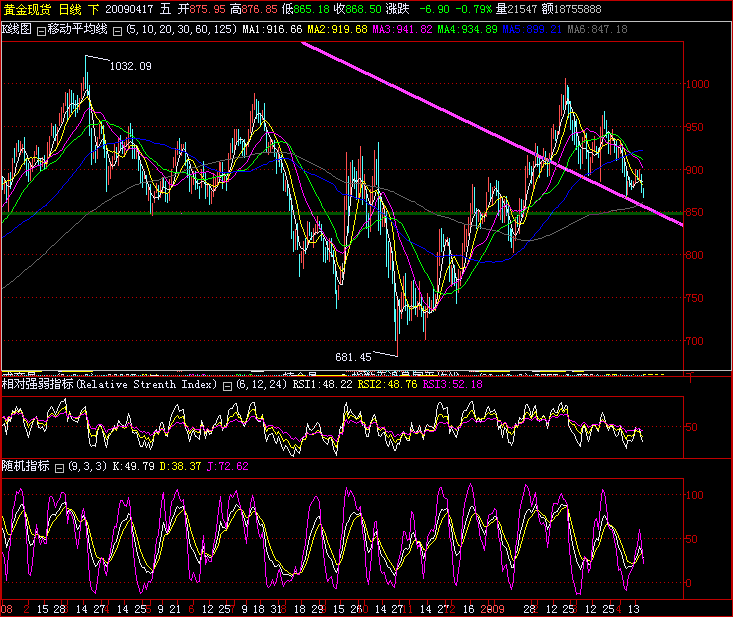
Task: Click the volume value 21547
Action: click(x=522, y=9)
